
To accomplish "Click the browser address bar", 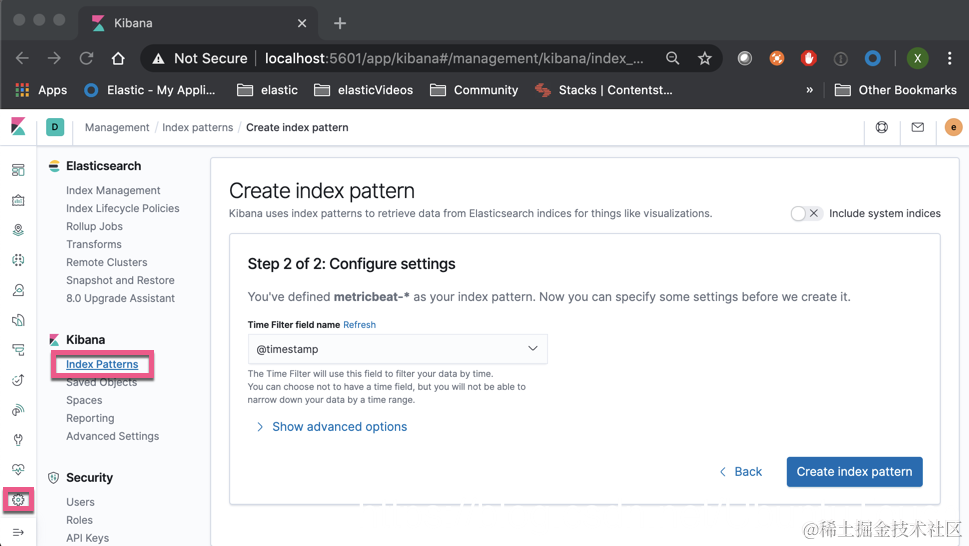I will (450, 58).
